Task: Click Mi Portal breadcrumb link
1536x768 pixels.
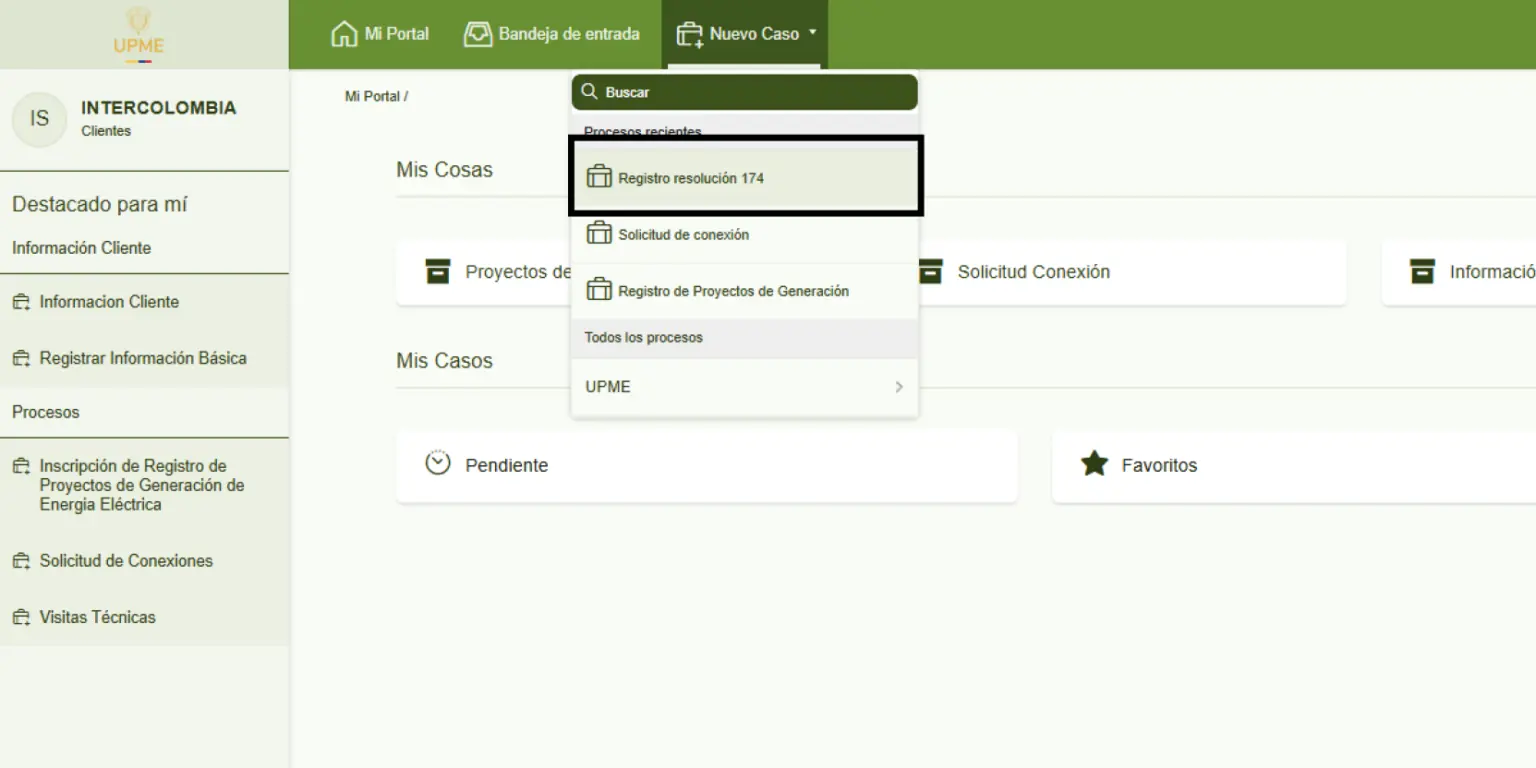Action: point(372,97)
